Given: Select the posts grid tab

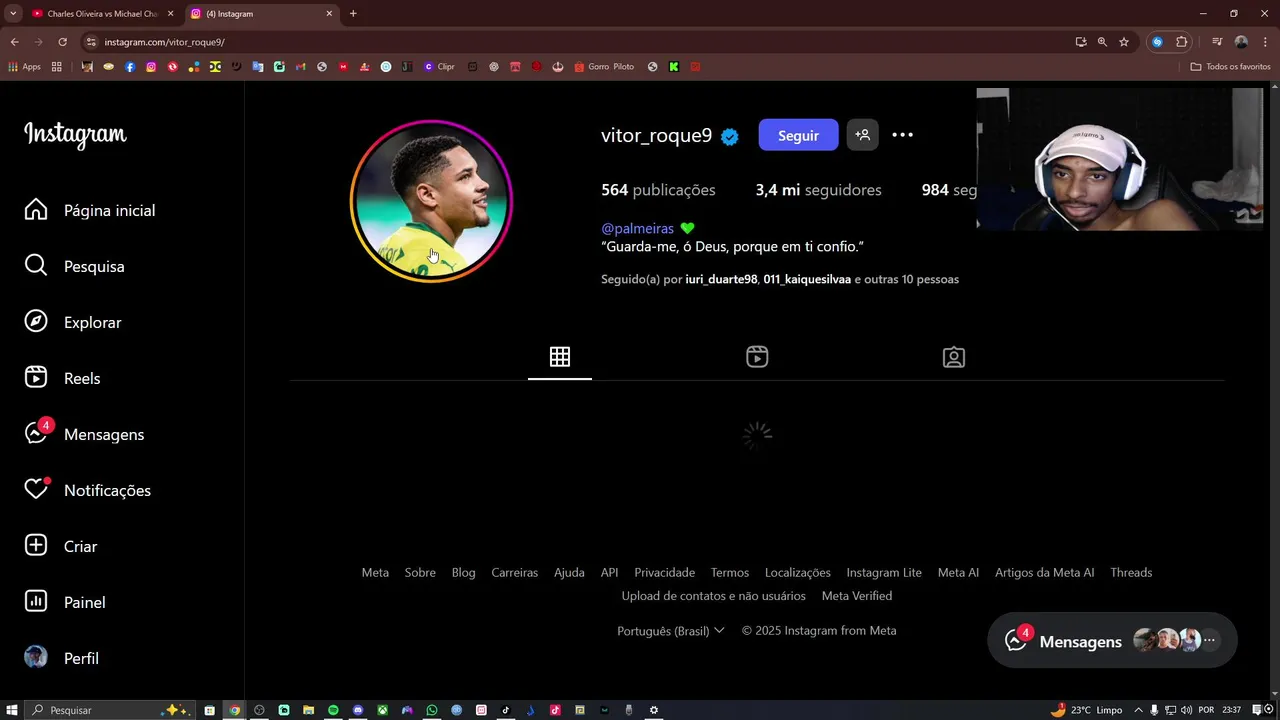Looking at the screenshot, I should (x=560, y=357).
